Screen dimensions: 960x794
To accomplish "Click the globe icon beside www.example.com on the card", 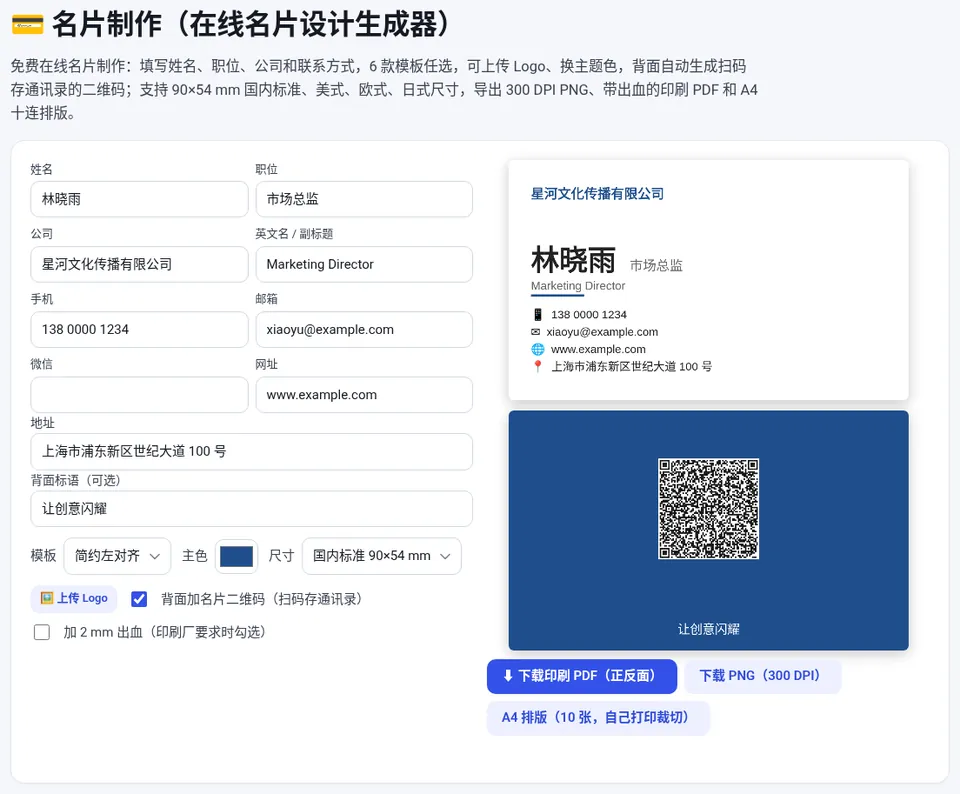I will click(538, 349).
